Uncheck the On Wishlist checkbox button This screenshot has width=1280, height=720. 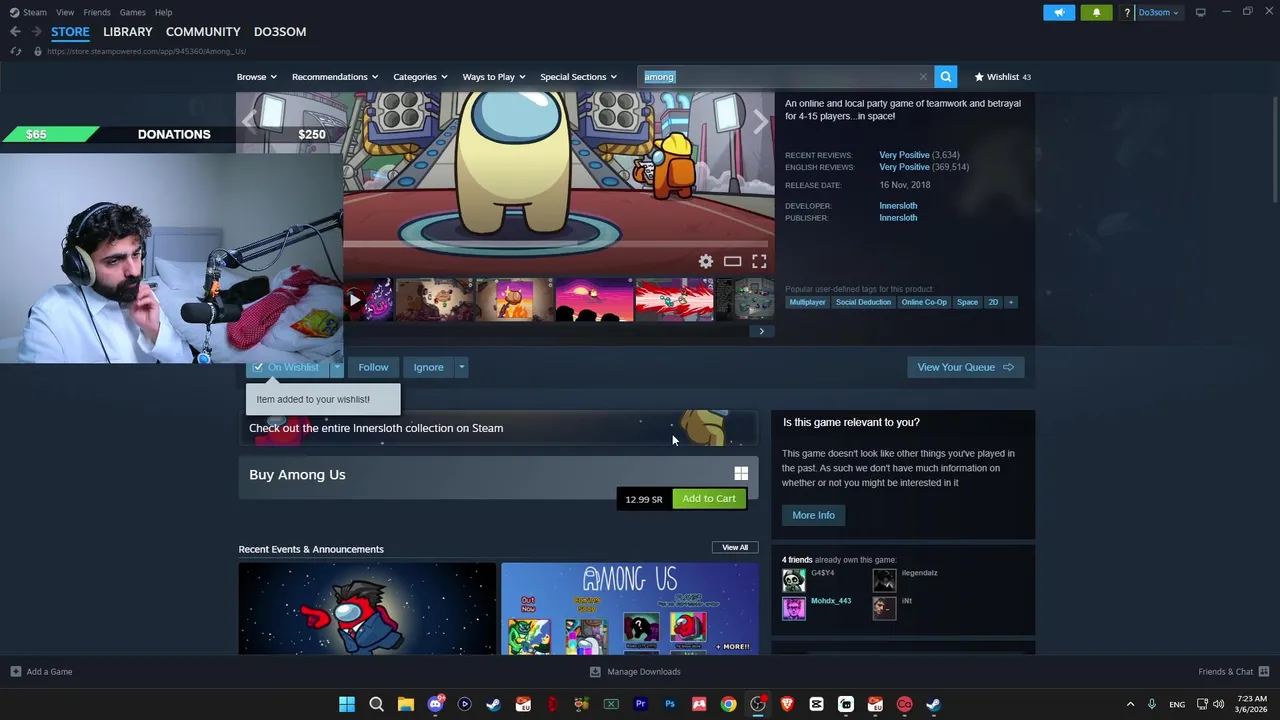(x=287, y=367)
